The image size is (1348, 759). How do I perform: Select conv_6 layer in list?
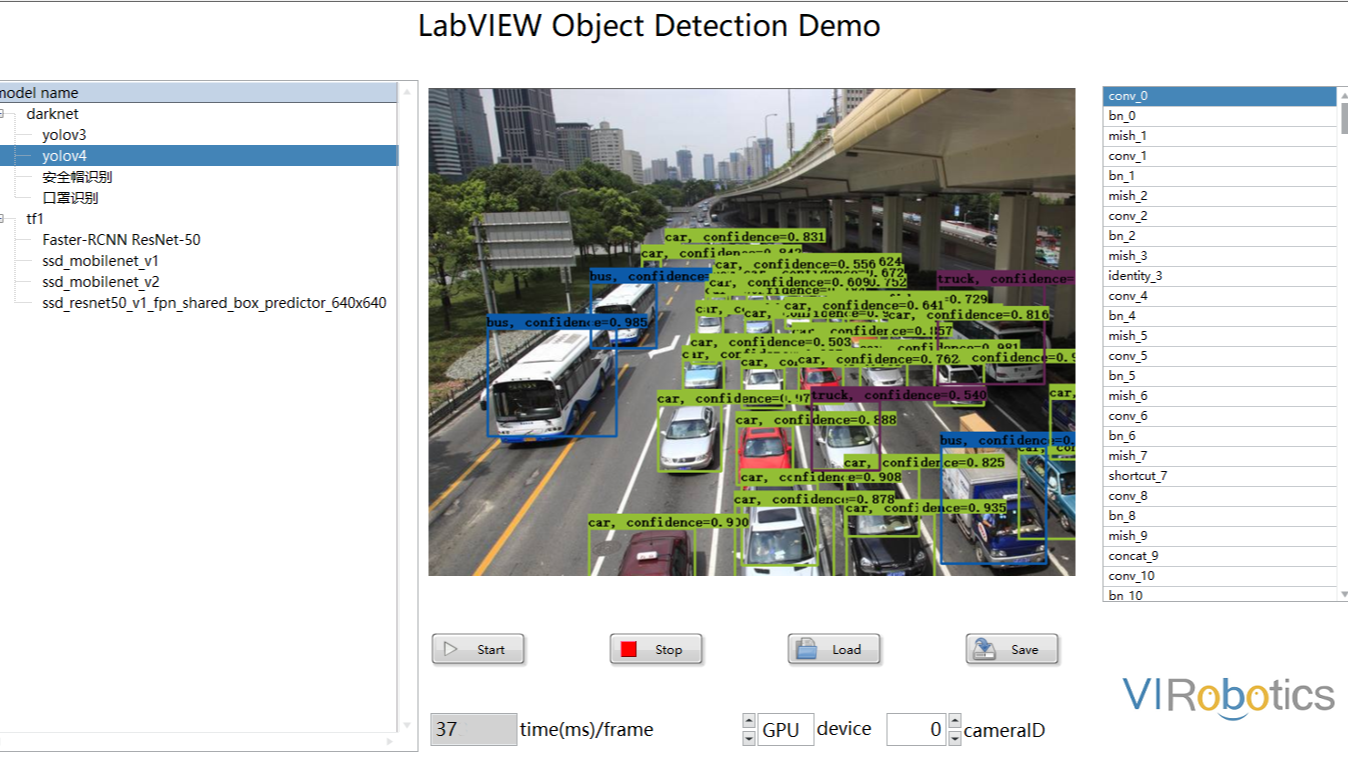(x=1220, y=416)
